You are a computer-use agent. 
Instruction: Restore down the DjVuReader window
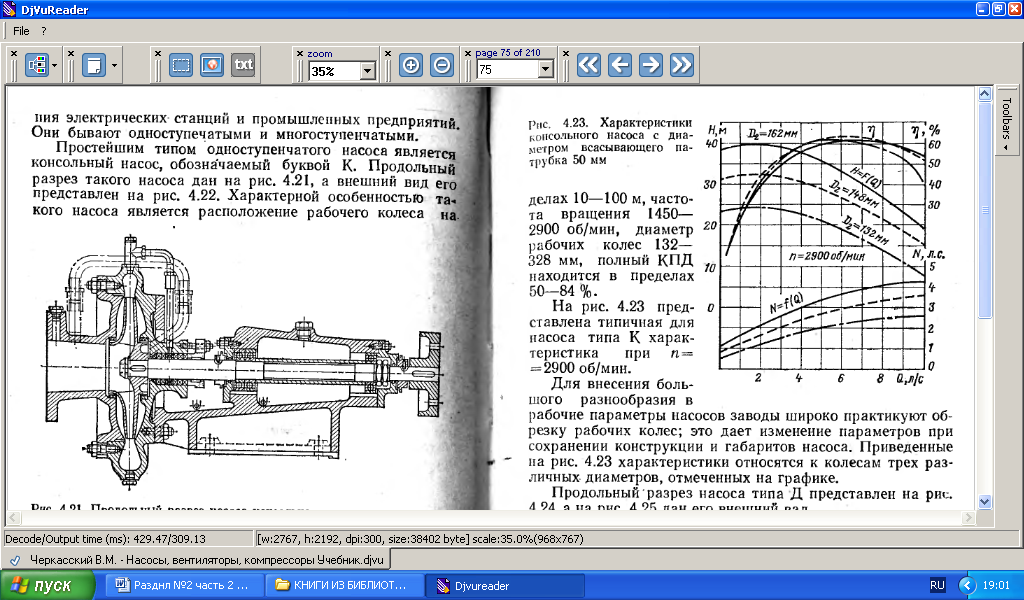pos(999,9)
